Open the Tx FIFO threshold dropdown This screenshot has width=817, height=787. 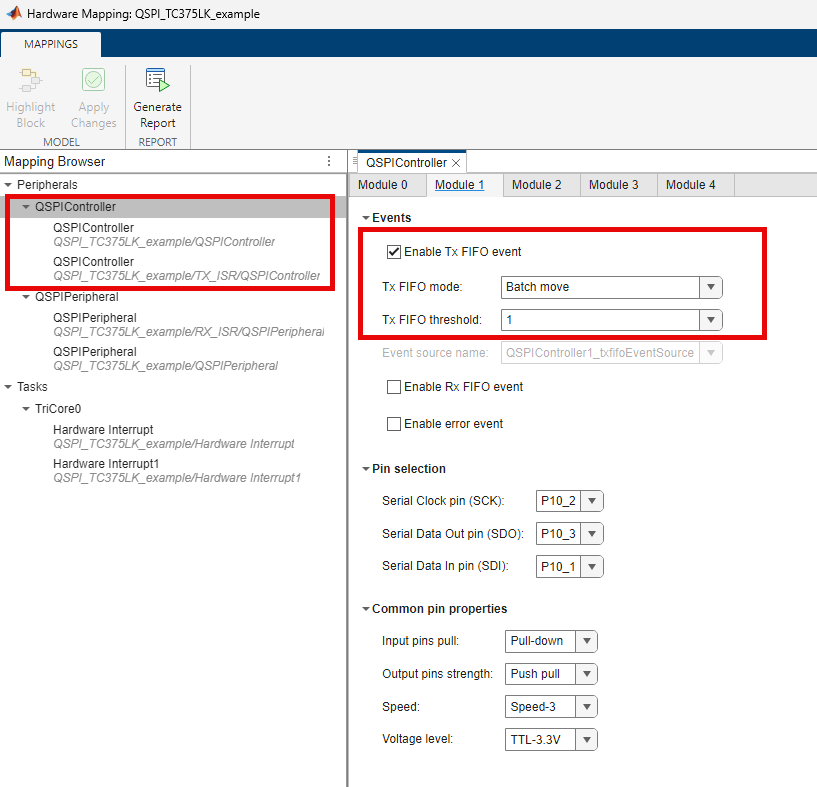(711, 320)
